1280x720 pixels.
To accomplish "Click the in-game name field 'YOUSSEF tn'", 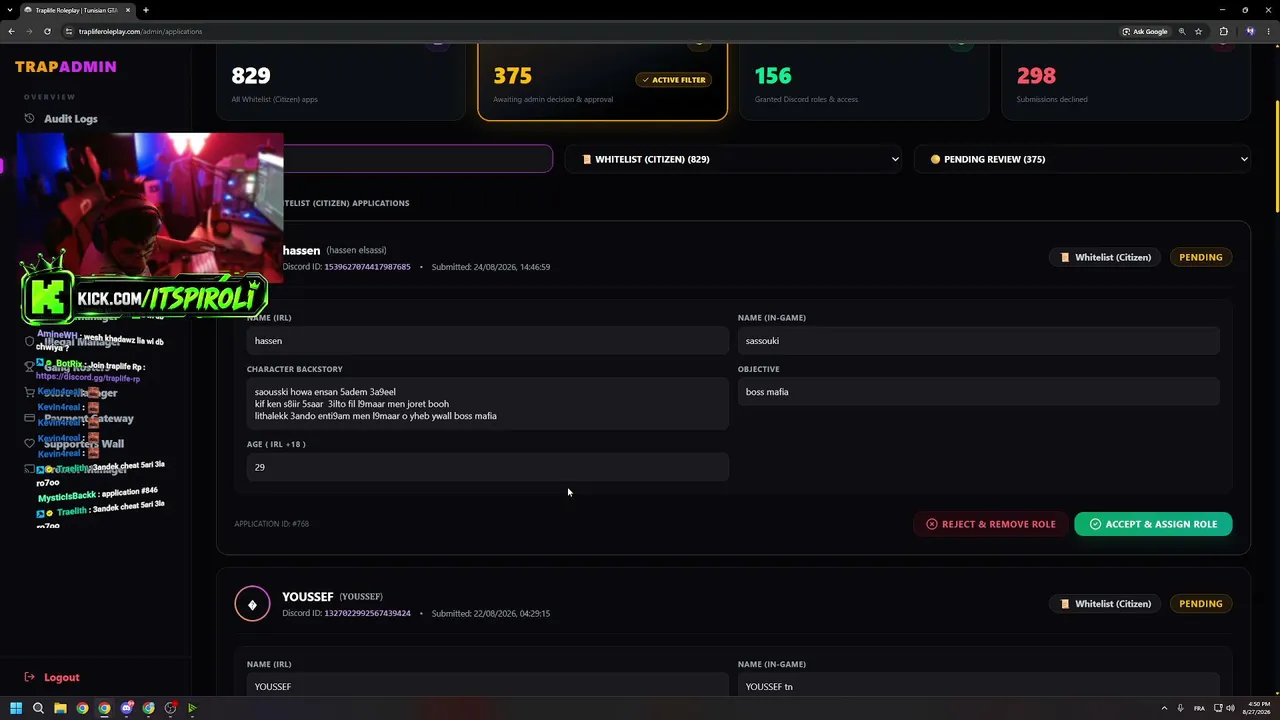I will pos(979,686).
